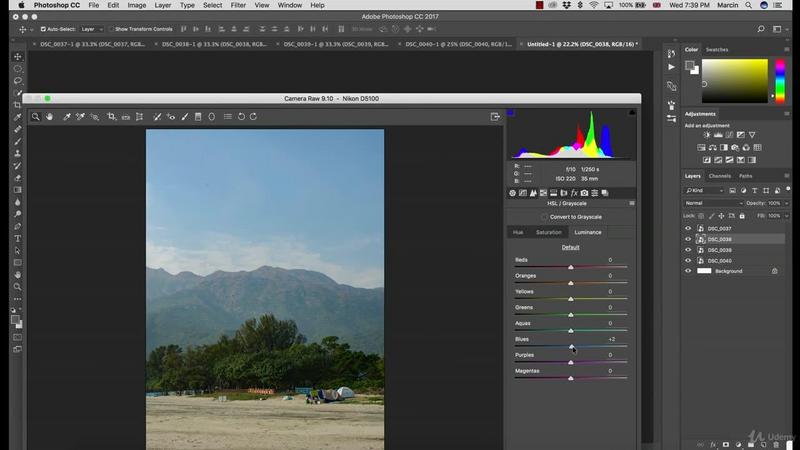Click the Default link in HSL panel
Viewport: 800px width, 450px height.
click(x=570, y=247)
